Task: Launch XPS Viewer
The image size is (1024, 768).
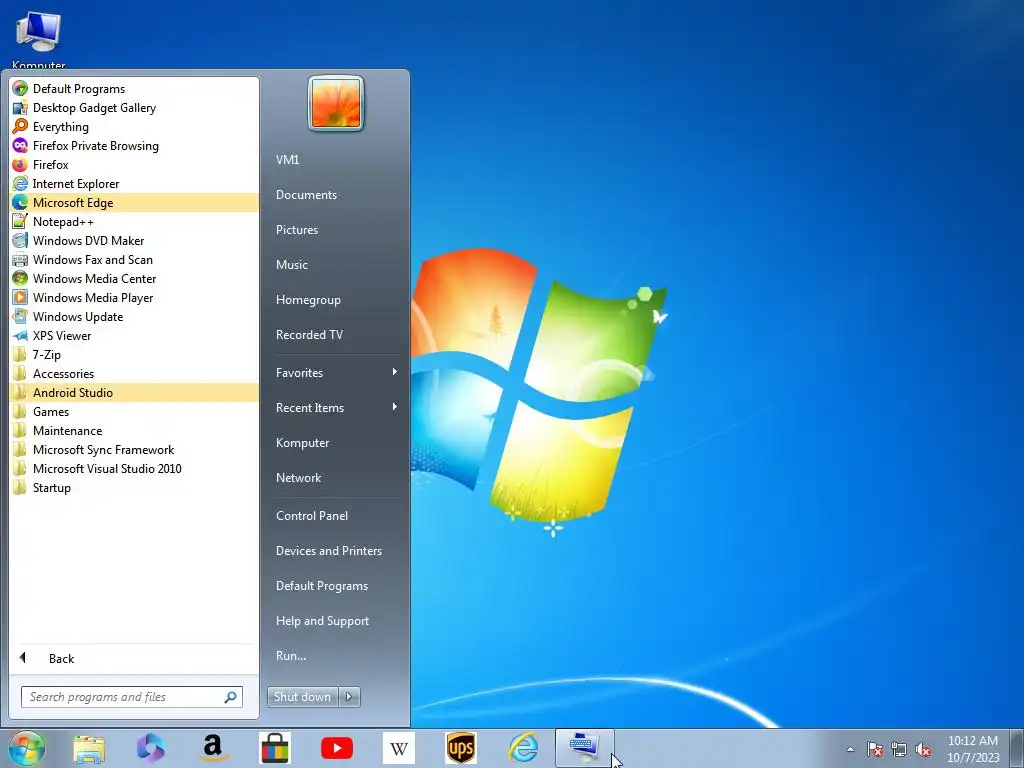Action: tap(134, 336)
